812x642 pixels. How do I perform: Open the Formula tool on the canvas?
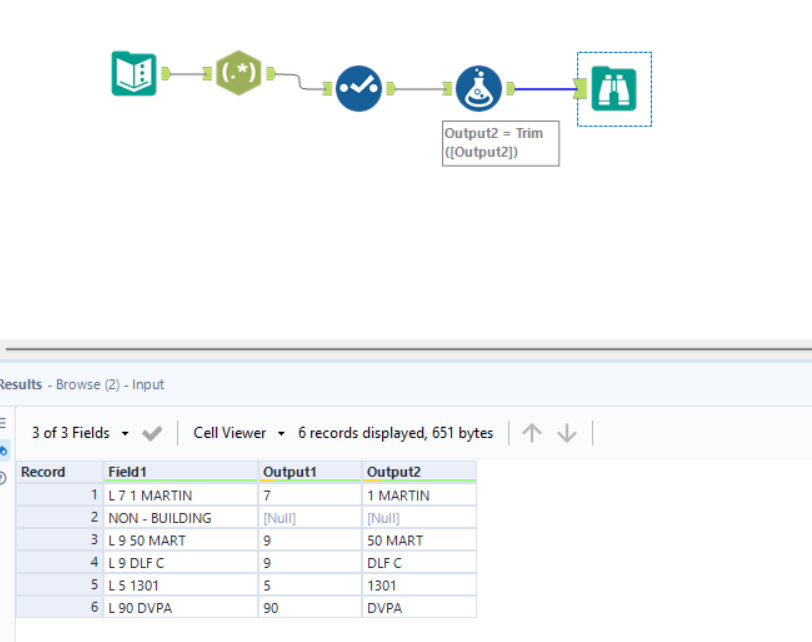point(478,88)
